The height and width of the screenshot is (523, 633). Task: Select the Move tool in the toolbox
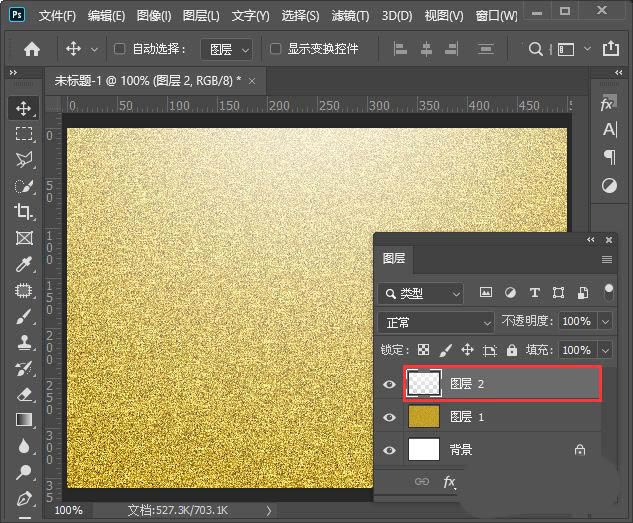24,108
